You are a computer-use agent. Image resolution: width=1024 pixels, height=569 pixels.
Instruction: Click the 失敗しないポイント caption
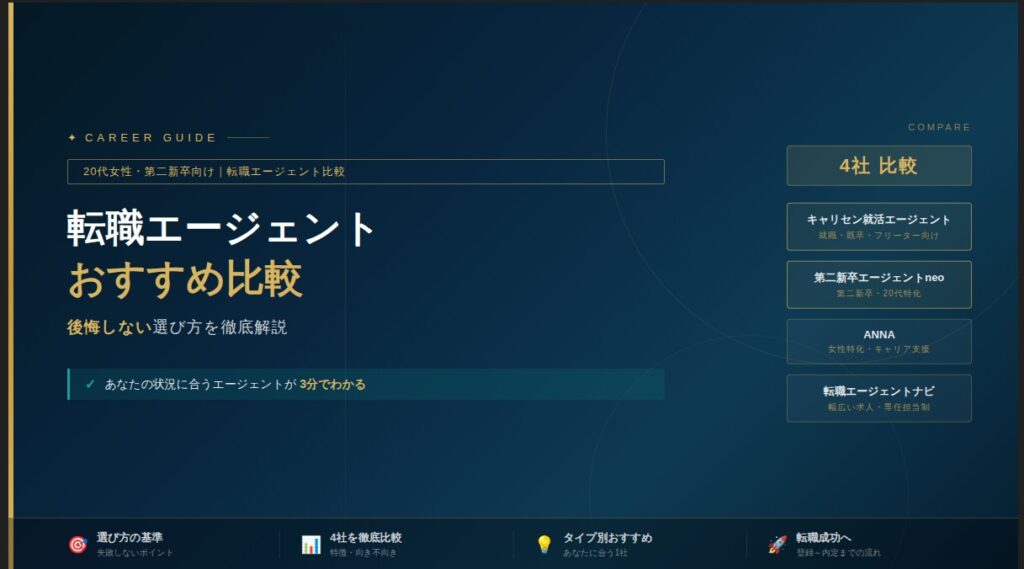point(135,553)
